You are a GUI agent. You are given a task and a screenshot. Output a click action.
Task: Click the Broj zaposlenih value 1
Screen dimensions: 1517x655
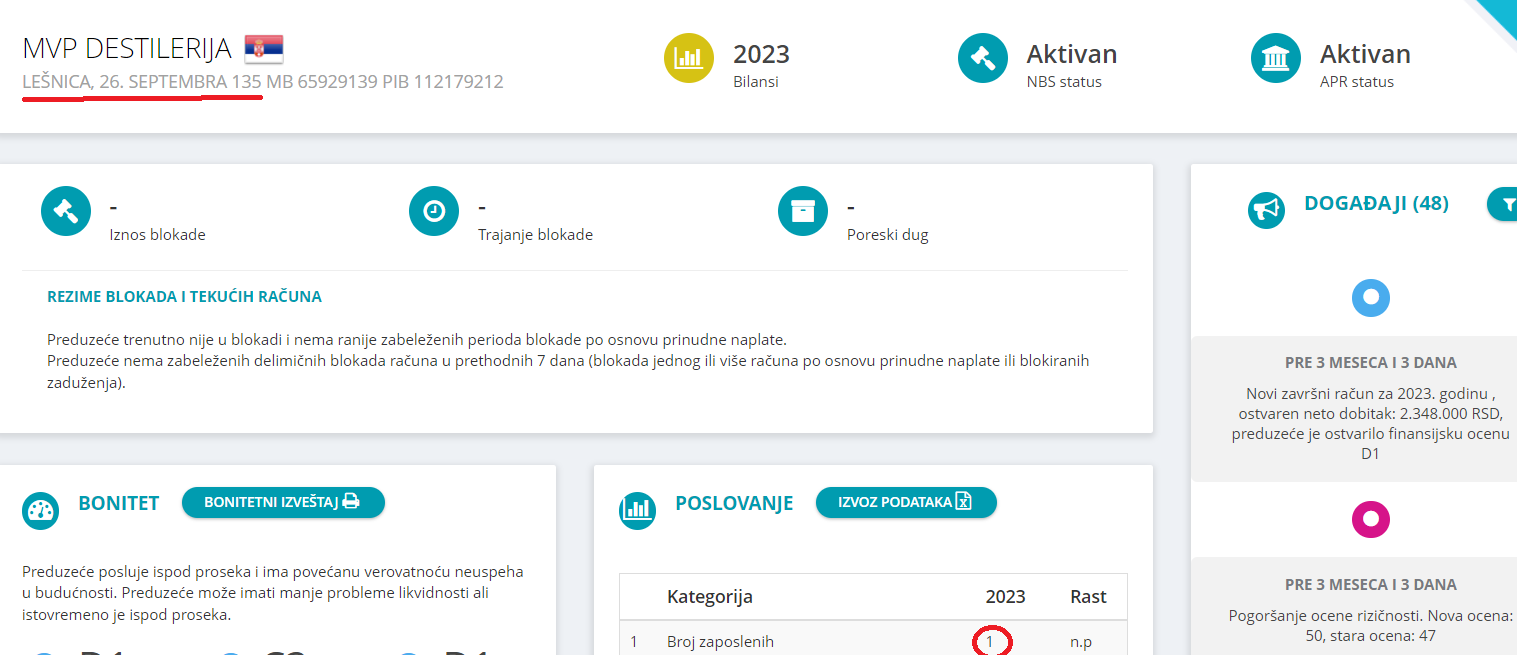coord(990,642)
